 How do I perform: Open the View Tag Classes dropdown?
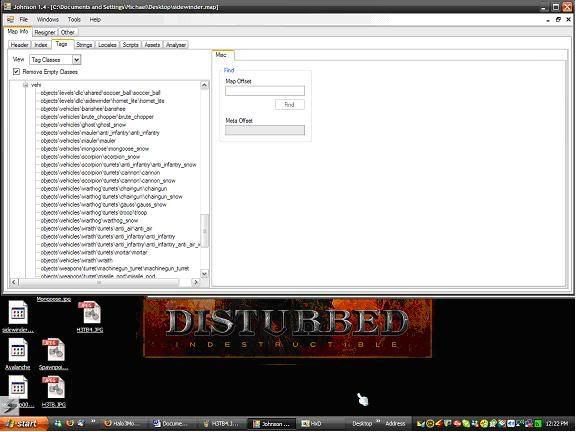click(76, 60)
